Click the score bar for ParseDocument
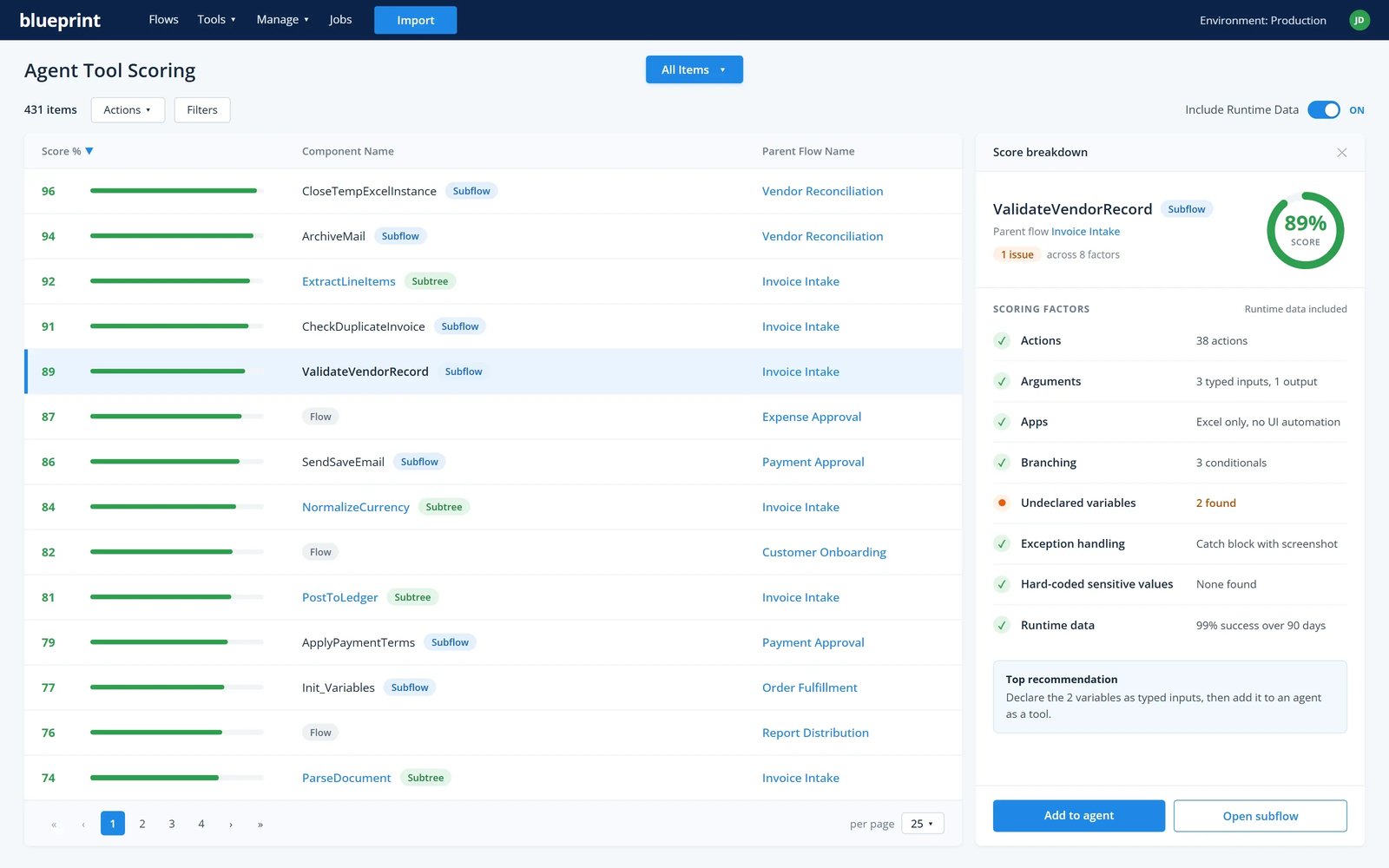1389x868 pixels. [x=176, y=778]
